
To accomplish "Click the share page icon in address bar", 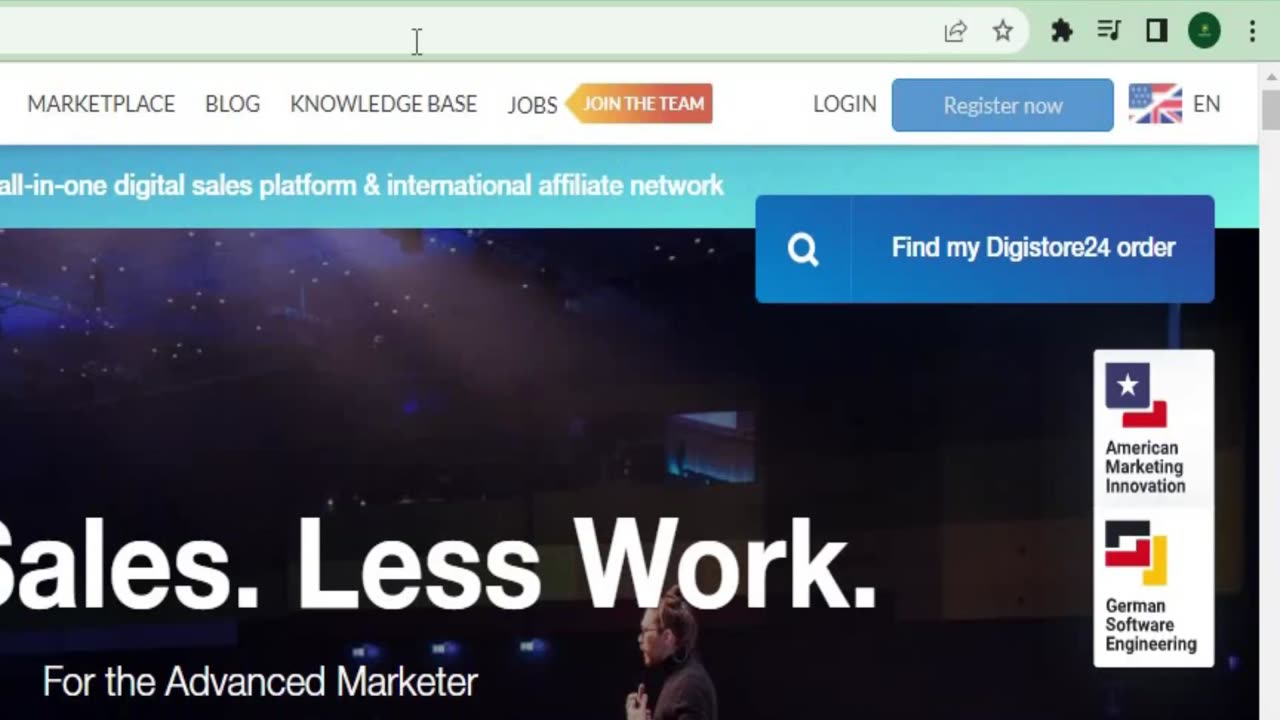I will pos(955,32).
